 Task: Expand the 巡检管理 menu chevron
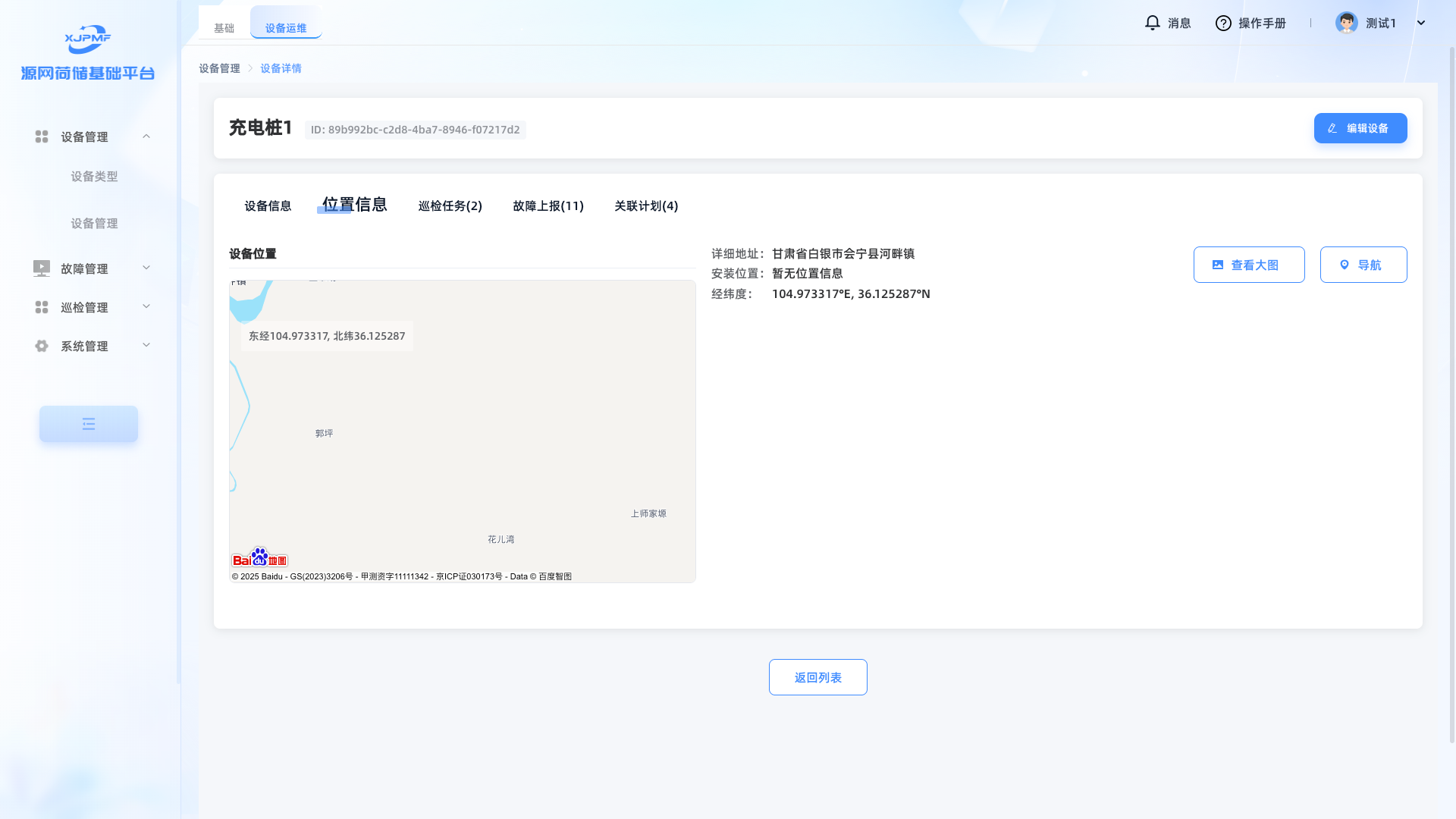146,306
